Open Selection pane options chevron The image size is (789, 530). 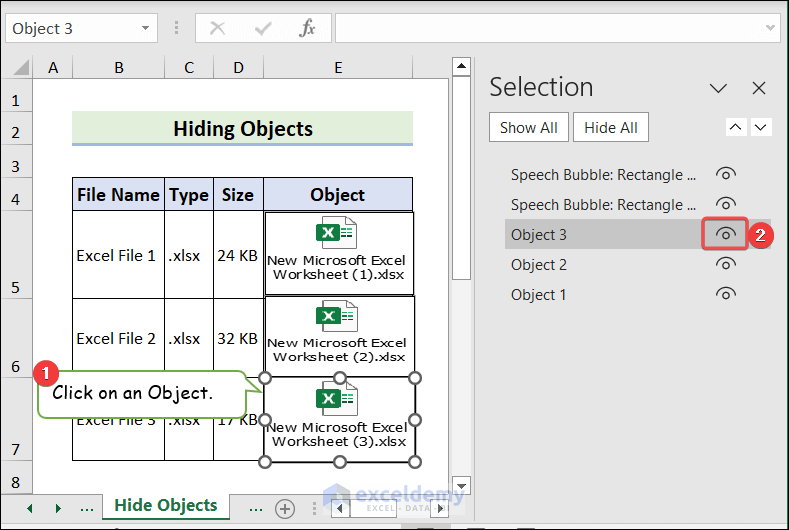[718, 88]
